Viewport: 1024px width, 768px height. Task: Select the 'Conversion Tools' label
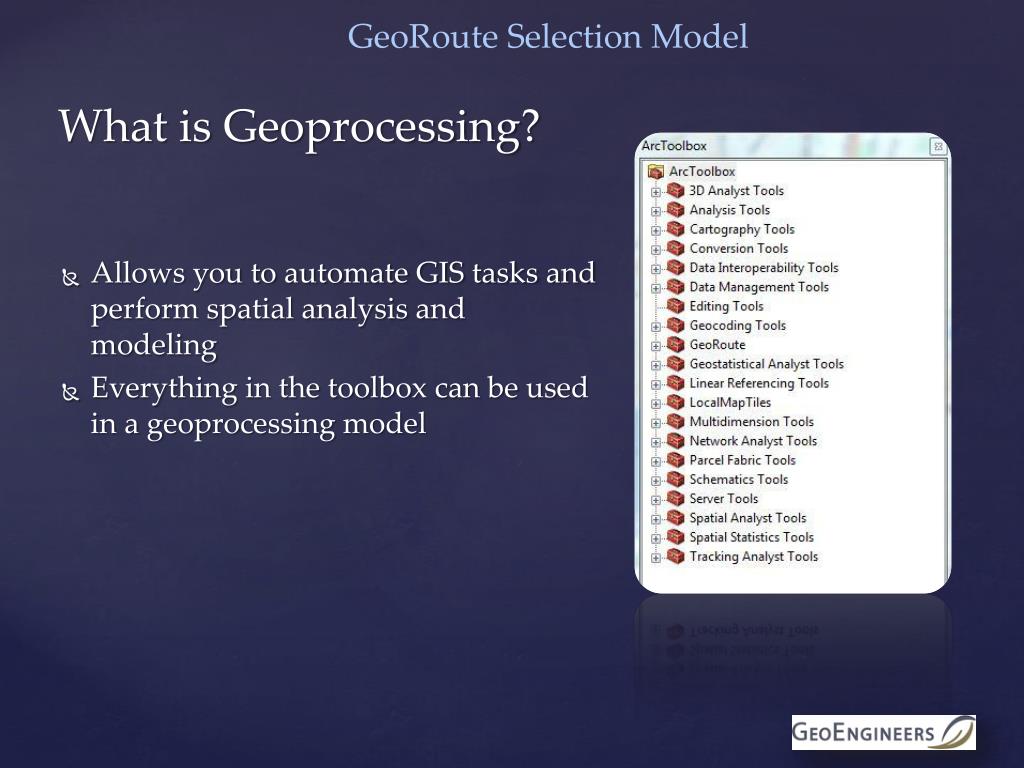[739, 248]
